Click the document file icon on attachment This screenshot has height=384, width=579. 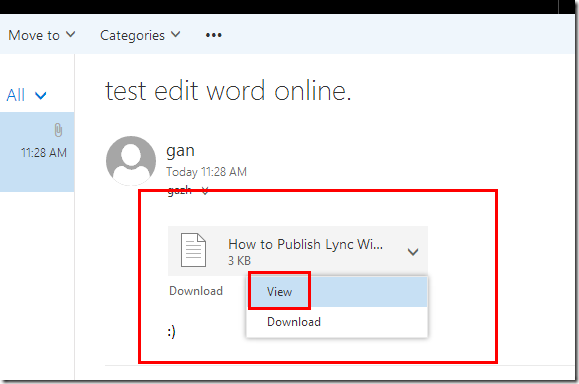(x=193, y=250)
